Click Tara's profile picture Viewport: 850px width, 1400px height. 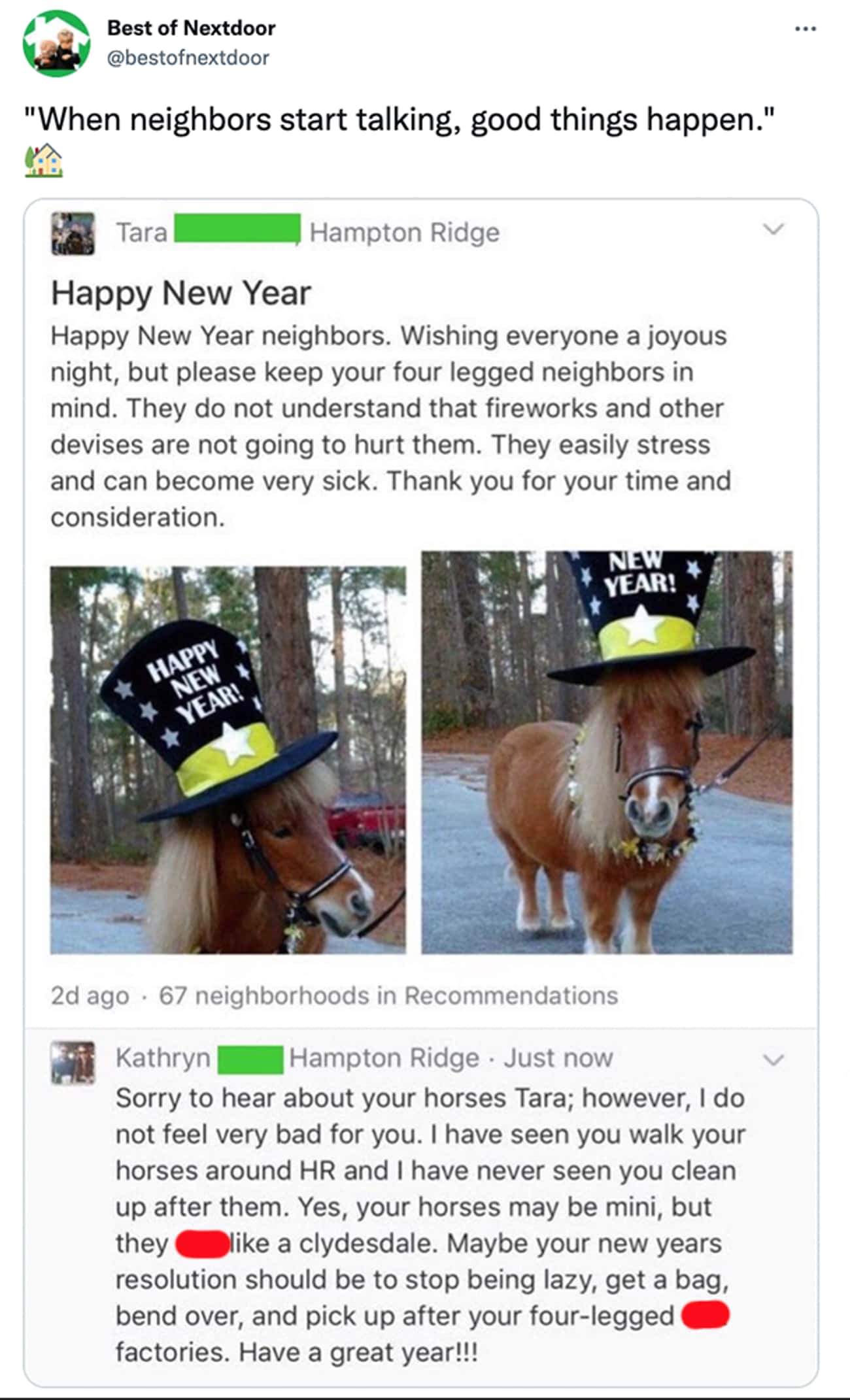tap(73, 233)
